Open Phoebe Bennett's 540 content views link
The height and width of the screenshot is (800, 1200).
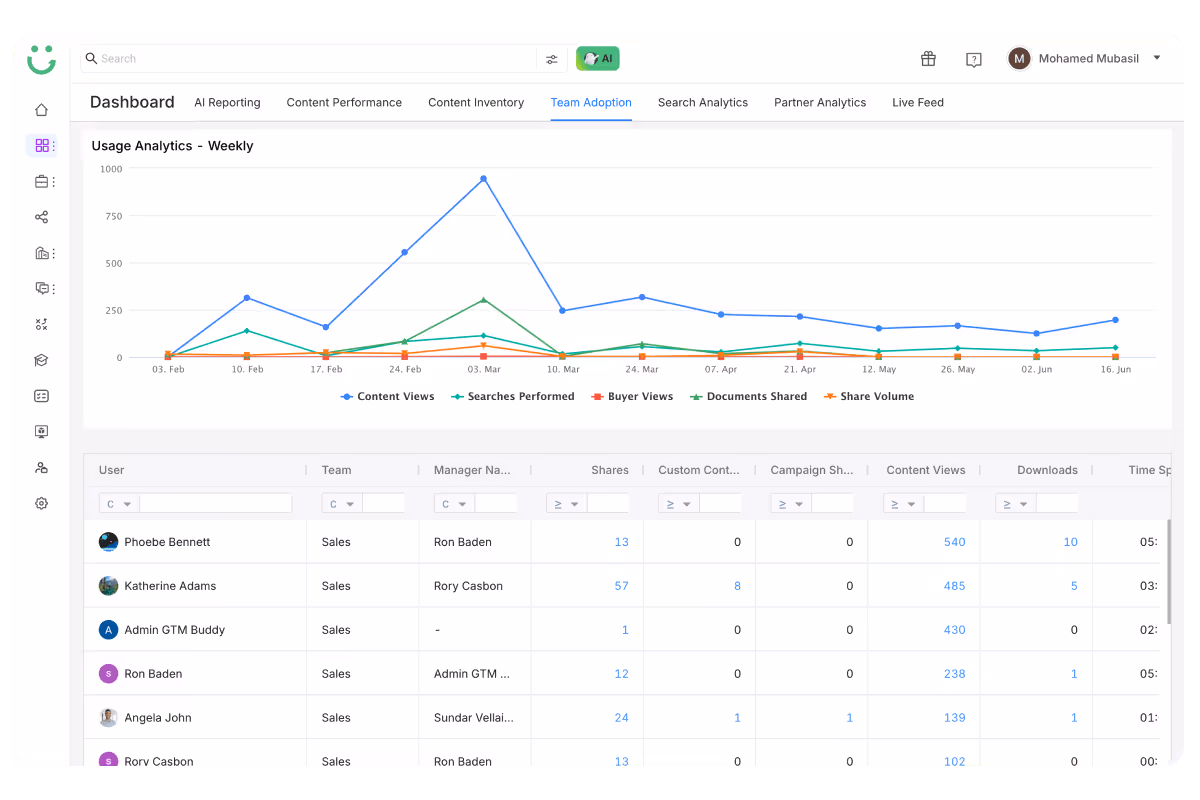tap(955, 542)
